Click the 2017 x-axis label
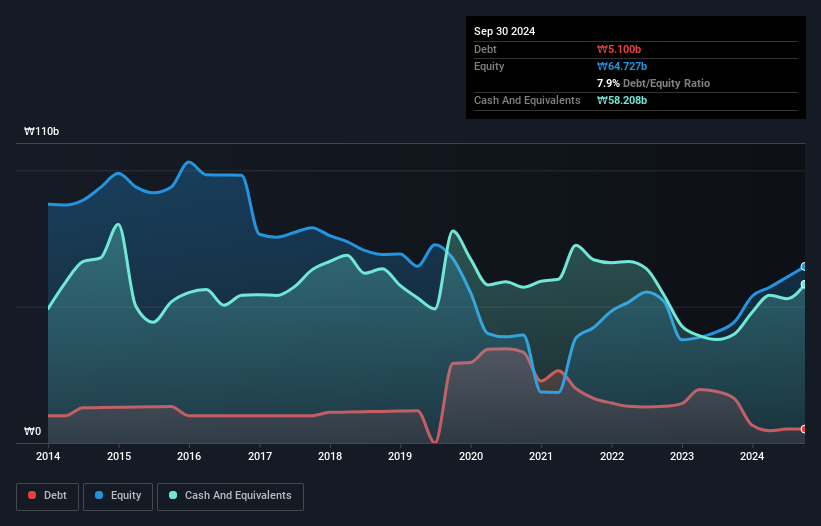821x526 pixels. pyautogui.click(x=260, y=456)
